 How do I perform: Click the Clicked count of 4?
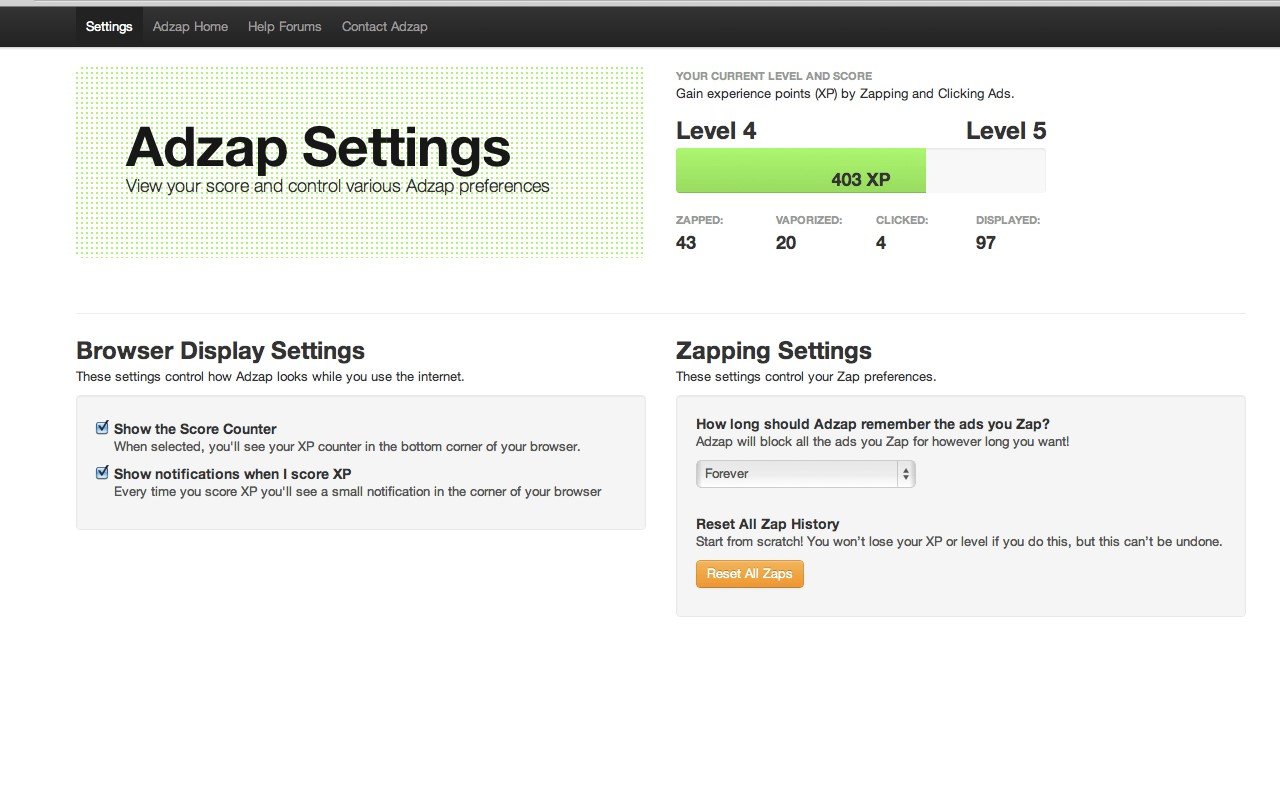(881, 243)
